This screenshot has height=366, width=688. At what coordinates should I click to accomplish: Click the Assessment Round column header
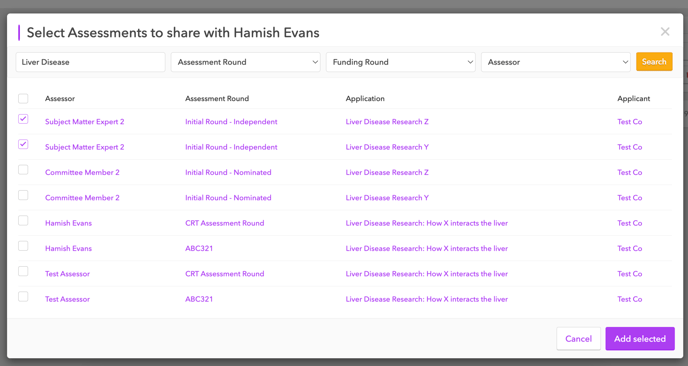pos(217,99)
